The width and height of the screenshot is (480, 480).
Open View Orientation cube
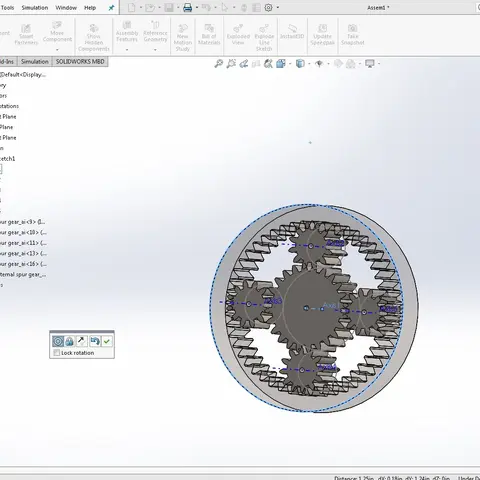[281, 63]
